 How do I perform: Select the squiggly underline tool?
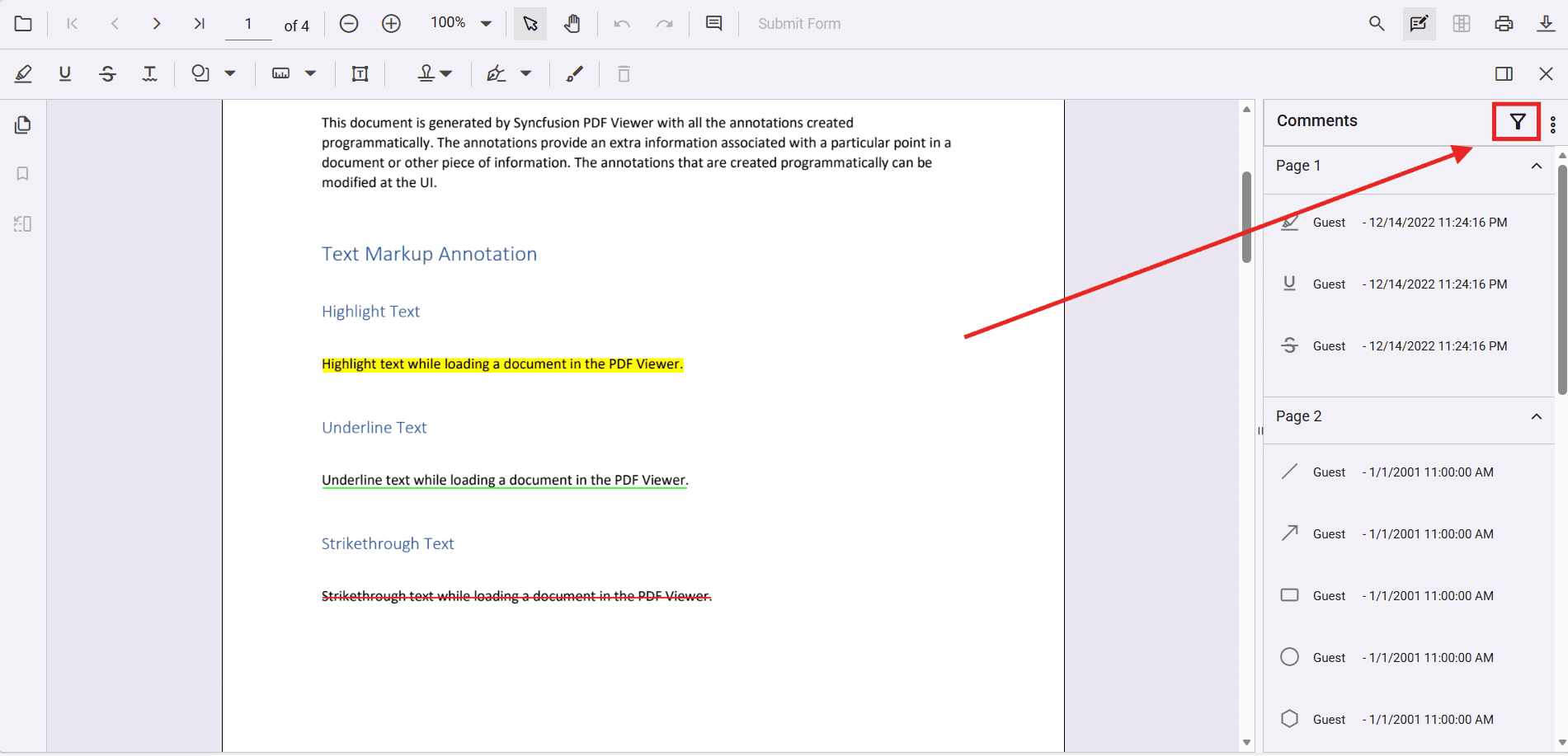coord(149,74)
